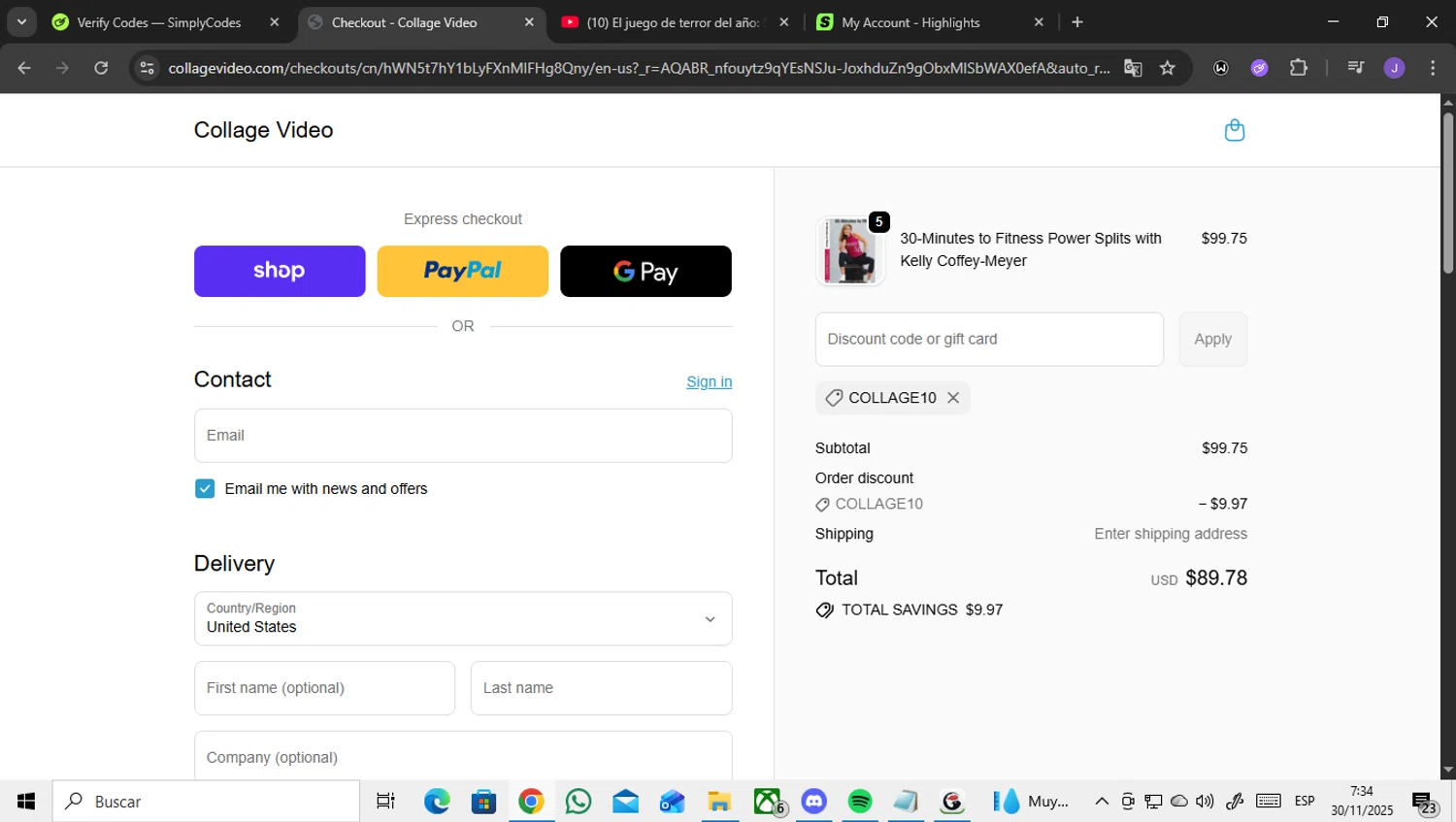This screenshot has height=822, width=1456.
Task: Click the address bar URL
Action: 639,68
